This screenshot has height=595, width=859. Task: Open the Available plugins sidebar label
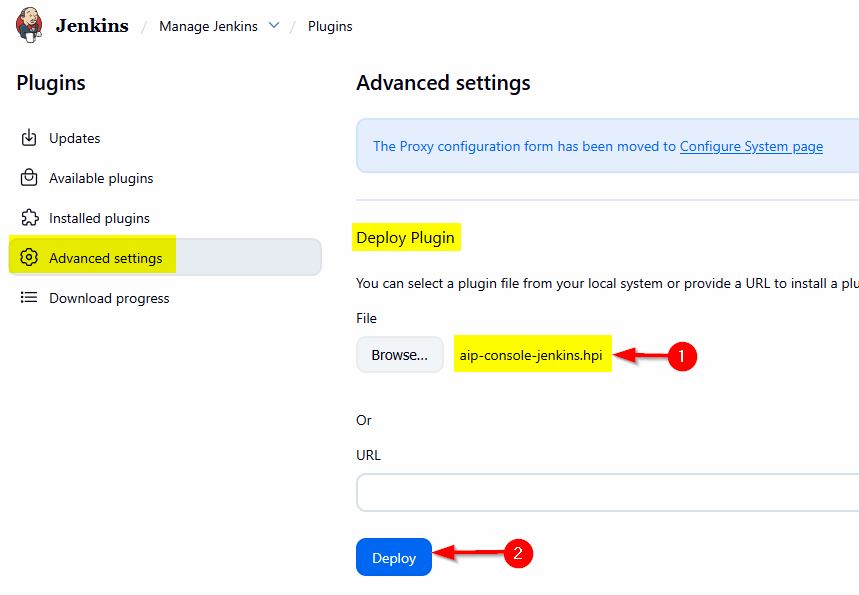[101, 178]
